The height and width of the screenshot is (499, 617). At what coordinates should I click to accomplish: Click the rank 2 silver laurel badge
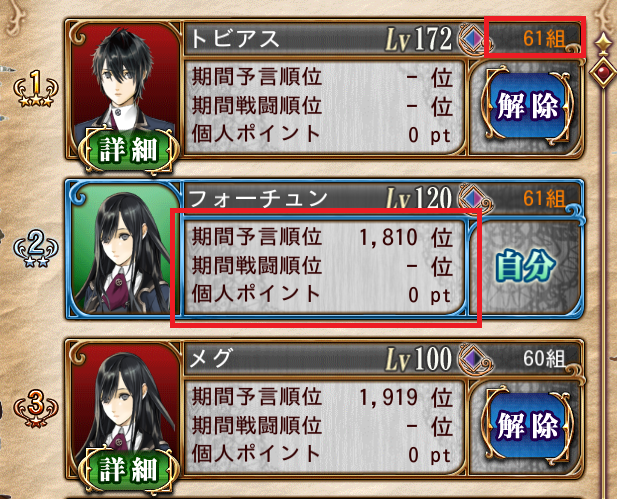point(36,249)
